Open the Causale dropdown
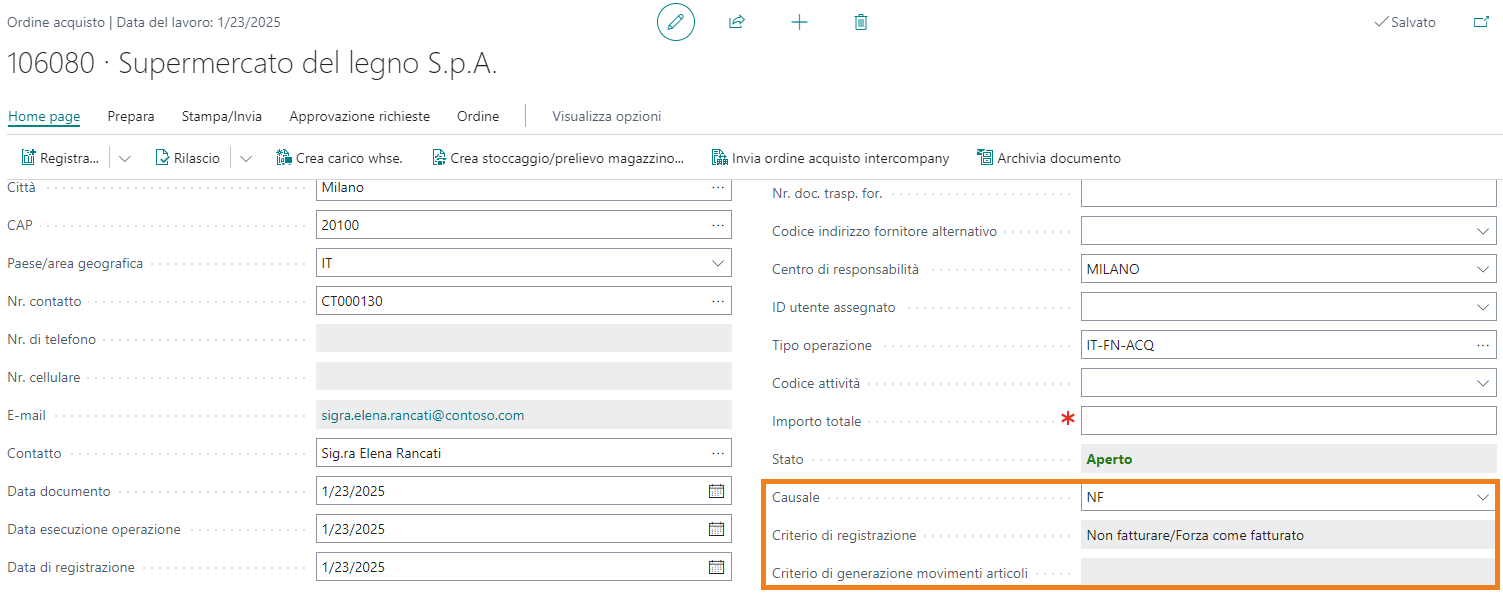Screen dimensions: 1503x606 click(1482, 497)
